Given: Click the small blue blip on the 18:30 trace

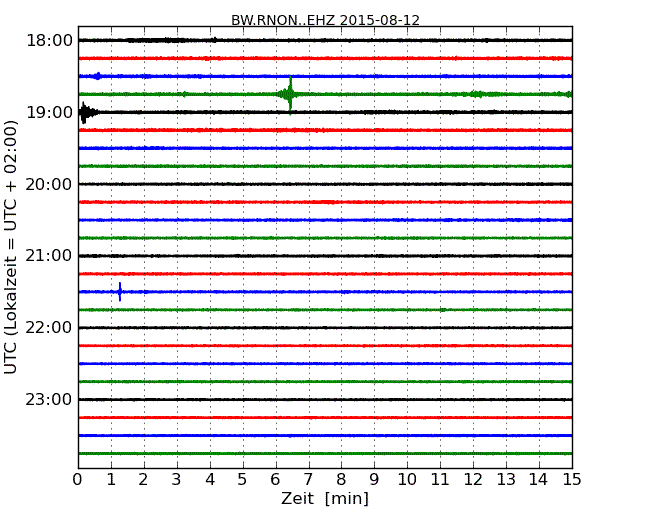Looking at the screenshot, I should pos(98,76).
